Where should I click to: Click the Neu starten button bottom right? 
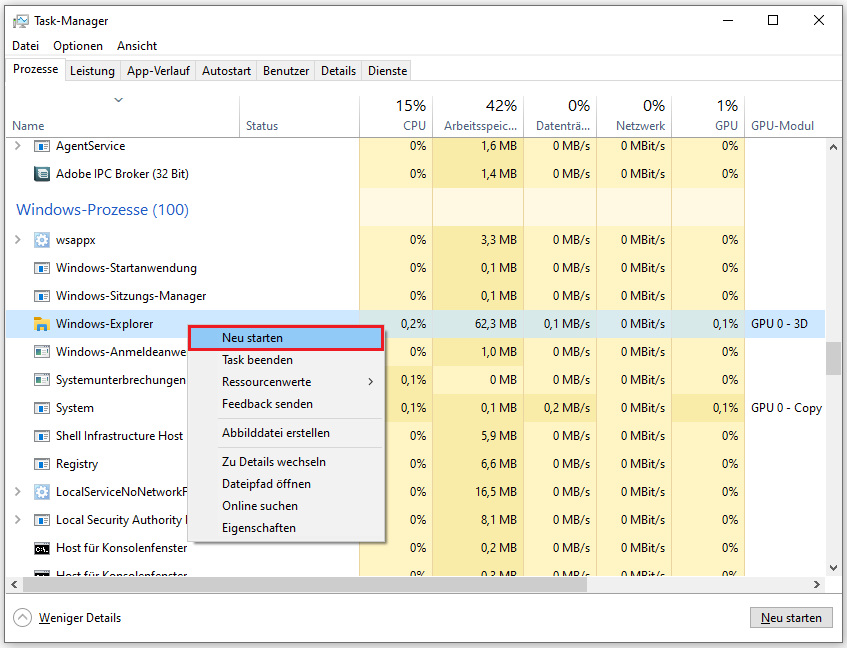[x=791, y=617]
